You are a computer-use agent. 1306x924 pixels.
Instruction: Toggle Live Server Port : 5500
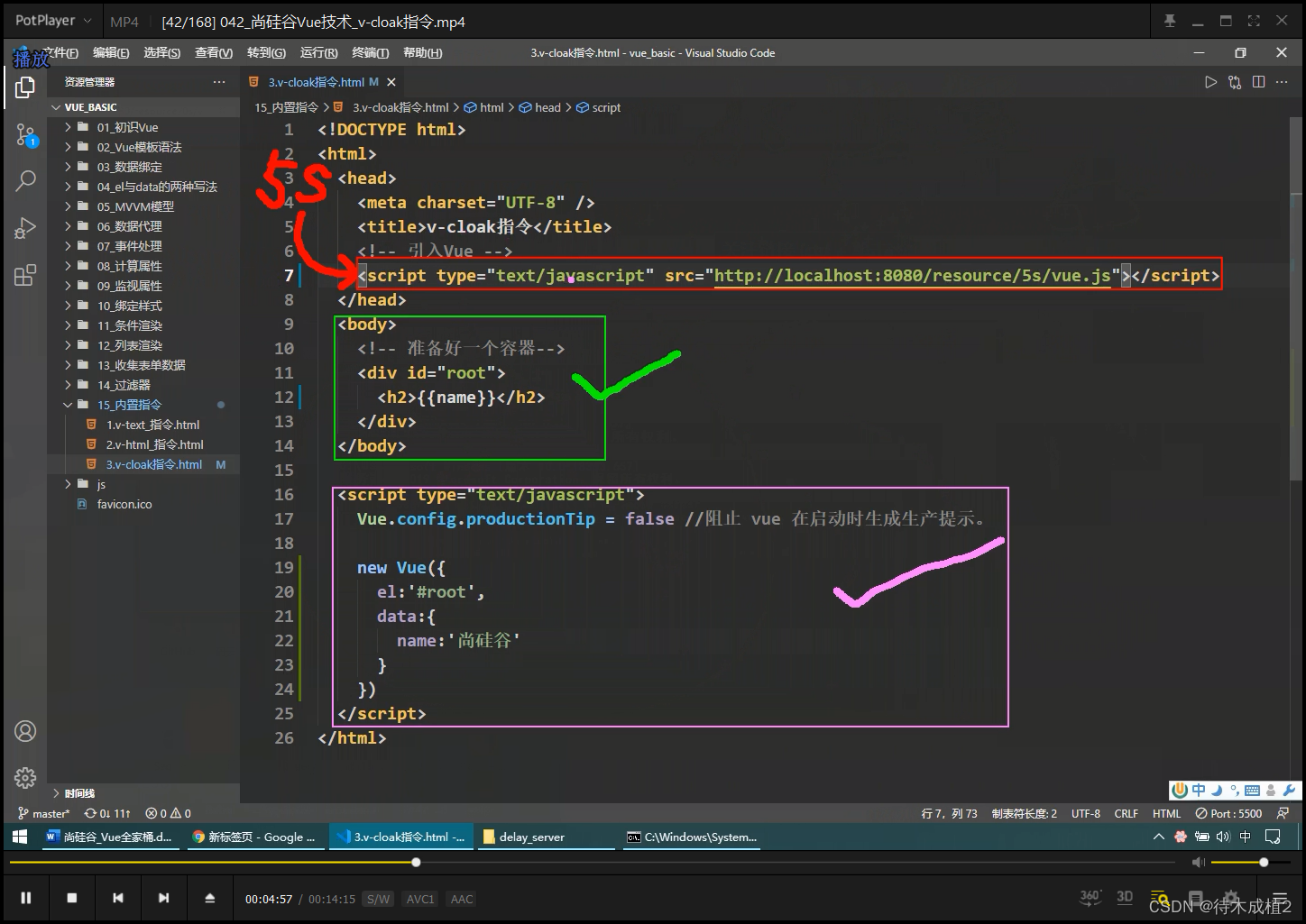point(1228,813)
